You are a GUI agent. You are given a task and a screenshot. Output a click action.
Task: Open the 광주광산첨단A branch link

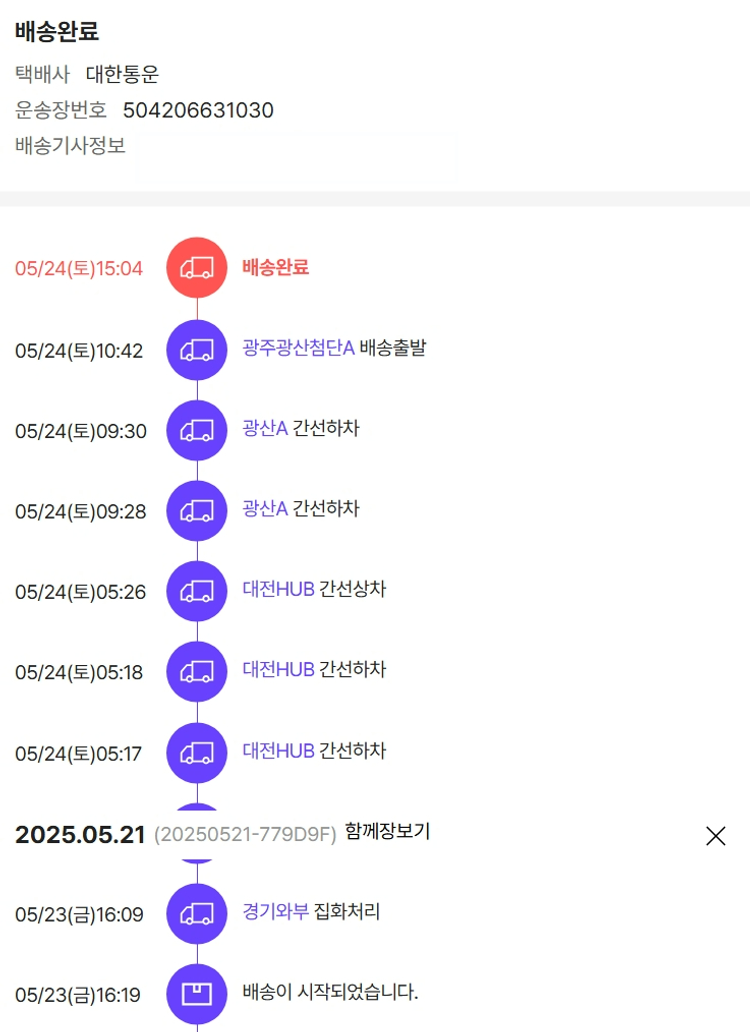click(298, 349)
